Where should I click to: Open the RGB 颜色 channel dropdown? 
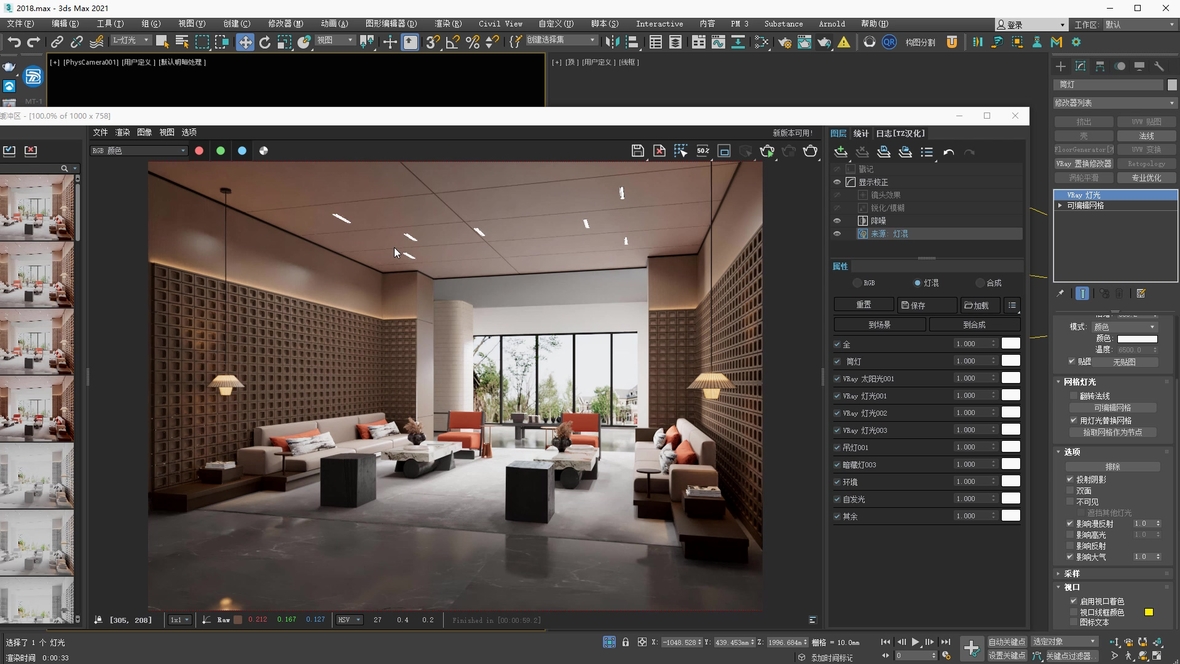tap(139, 151)
